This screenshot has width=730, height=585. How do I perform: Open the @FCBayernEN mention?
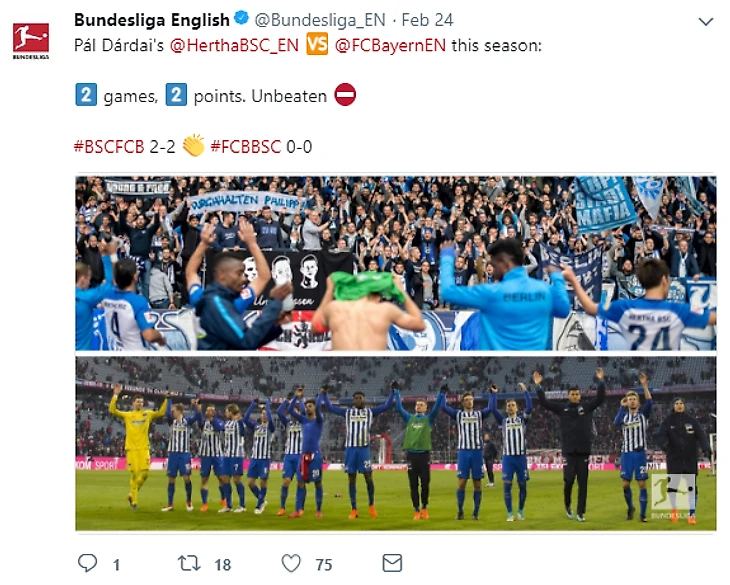[x=390, y=45]
